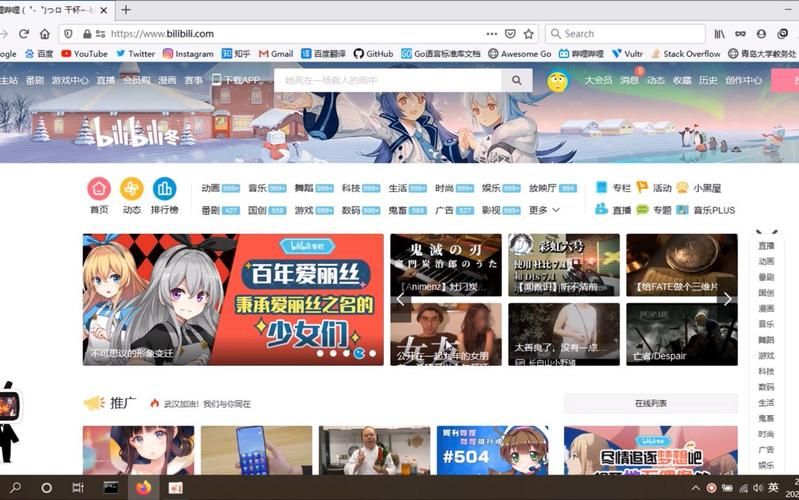This screenshot has height=500, width=799.
Task: Show hidden tray icons with the chevron
Action: 695,488
